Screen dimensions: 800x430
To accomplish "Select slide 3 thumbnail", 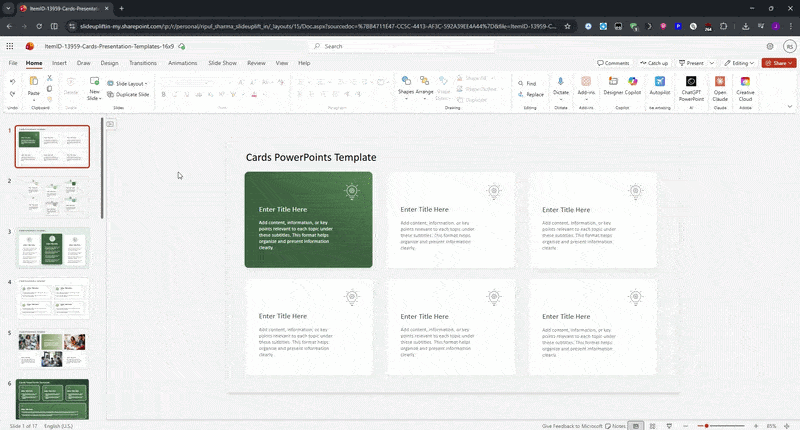I will (53, 248).
